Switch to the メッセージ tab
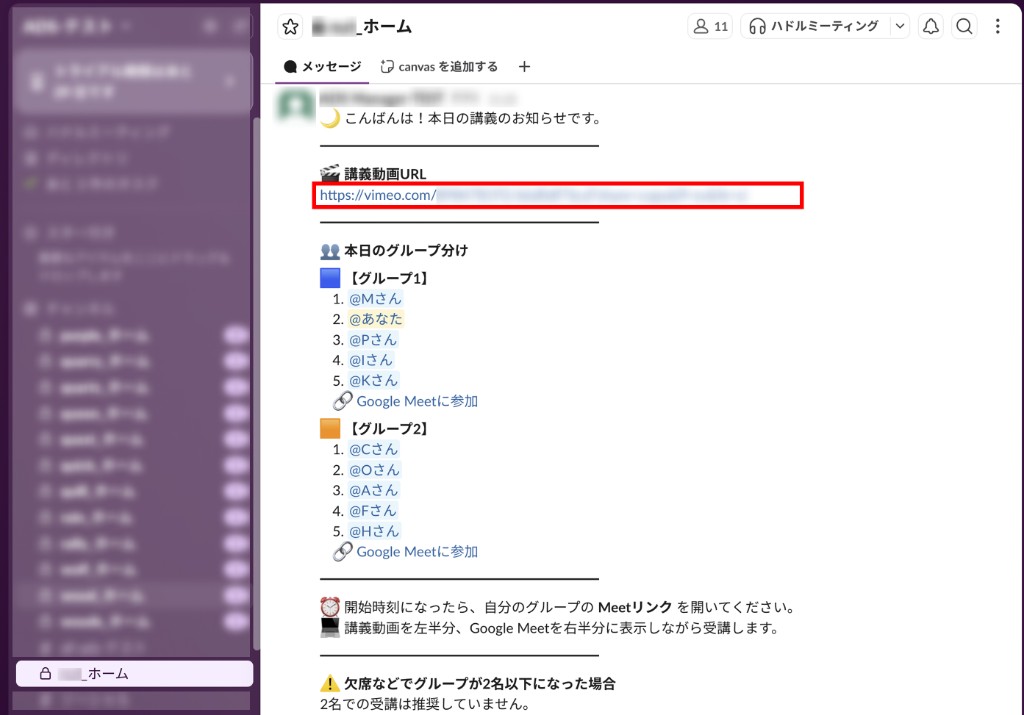Viewport: 1024px width, 715px height. point(322,66)
